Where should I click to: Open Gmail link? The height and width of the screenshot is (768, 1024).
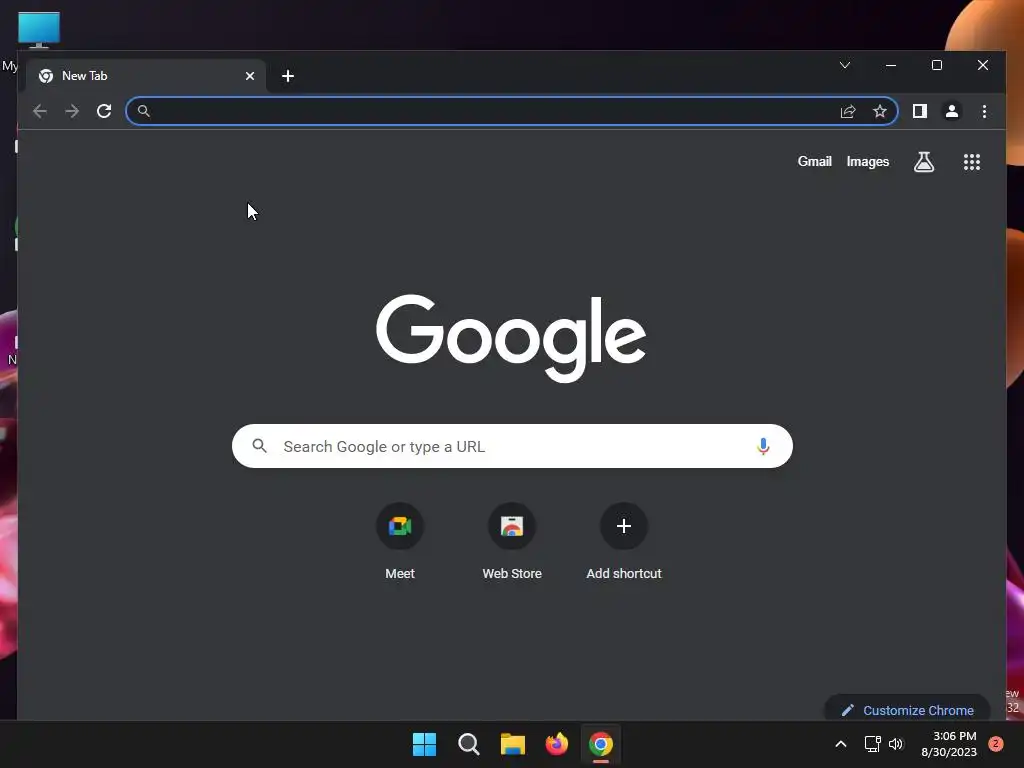[814, 161]
